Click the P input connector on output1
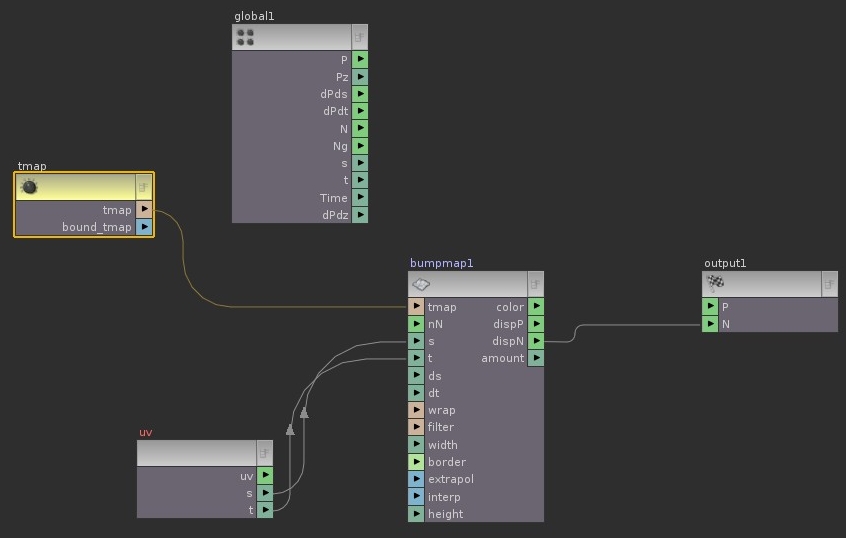This screenshot has height=538, width=846. pyautogui.click(x=710, y=307)
